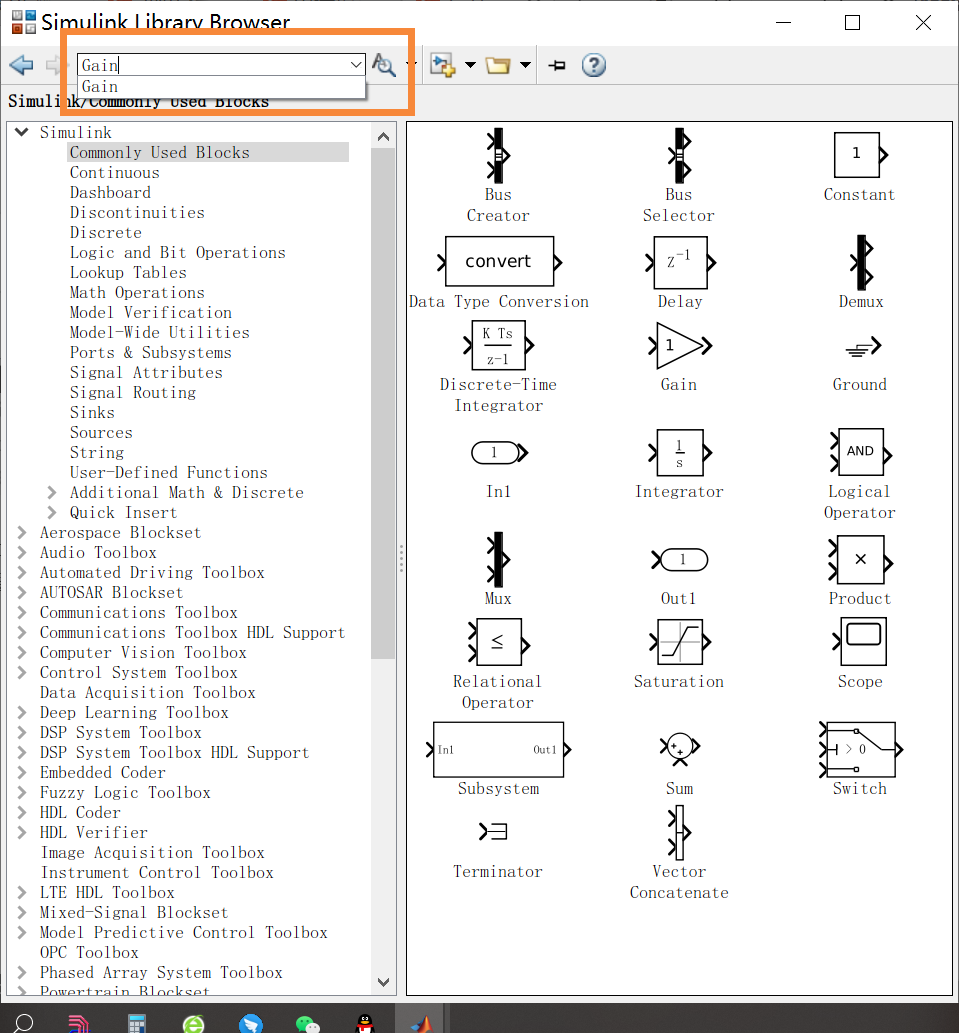Select Continuous library in tree
The height and width of the screenshot is (1033, 959).
click(x=115, y=173)
